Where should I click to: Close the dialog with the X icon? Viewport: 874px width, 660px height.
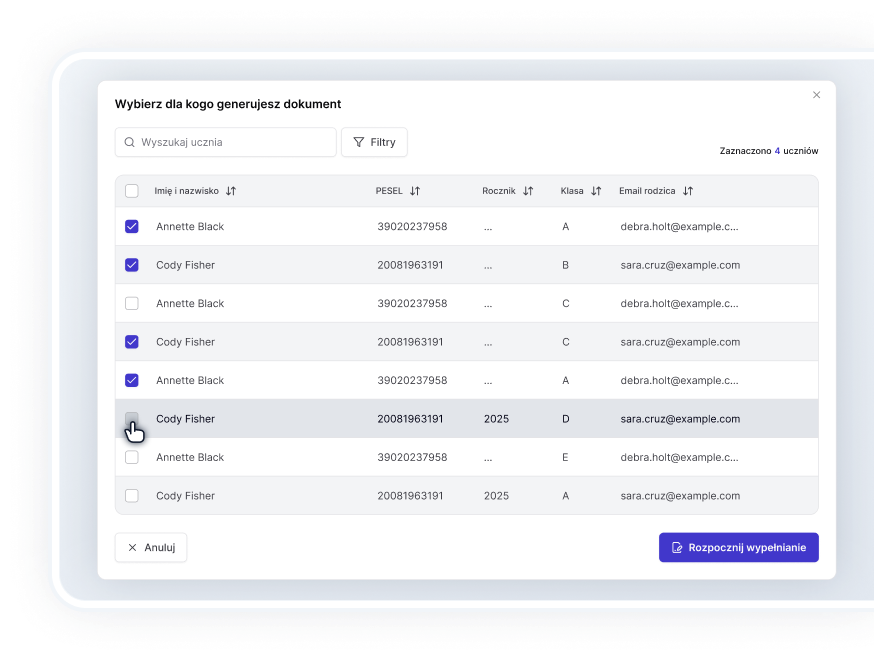click(816, 95)
